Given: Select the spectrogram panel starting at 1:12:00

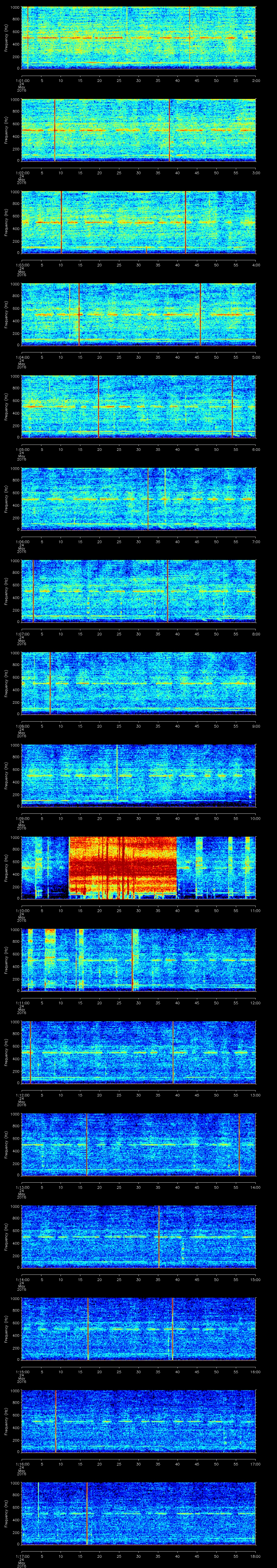Looking at the screenshot, I should [139, 1052].
